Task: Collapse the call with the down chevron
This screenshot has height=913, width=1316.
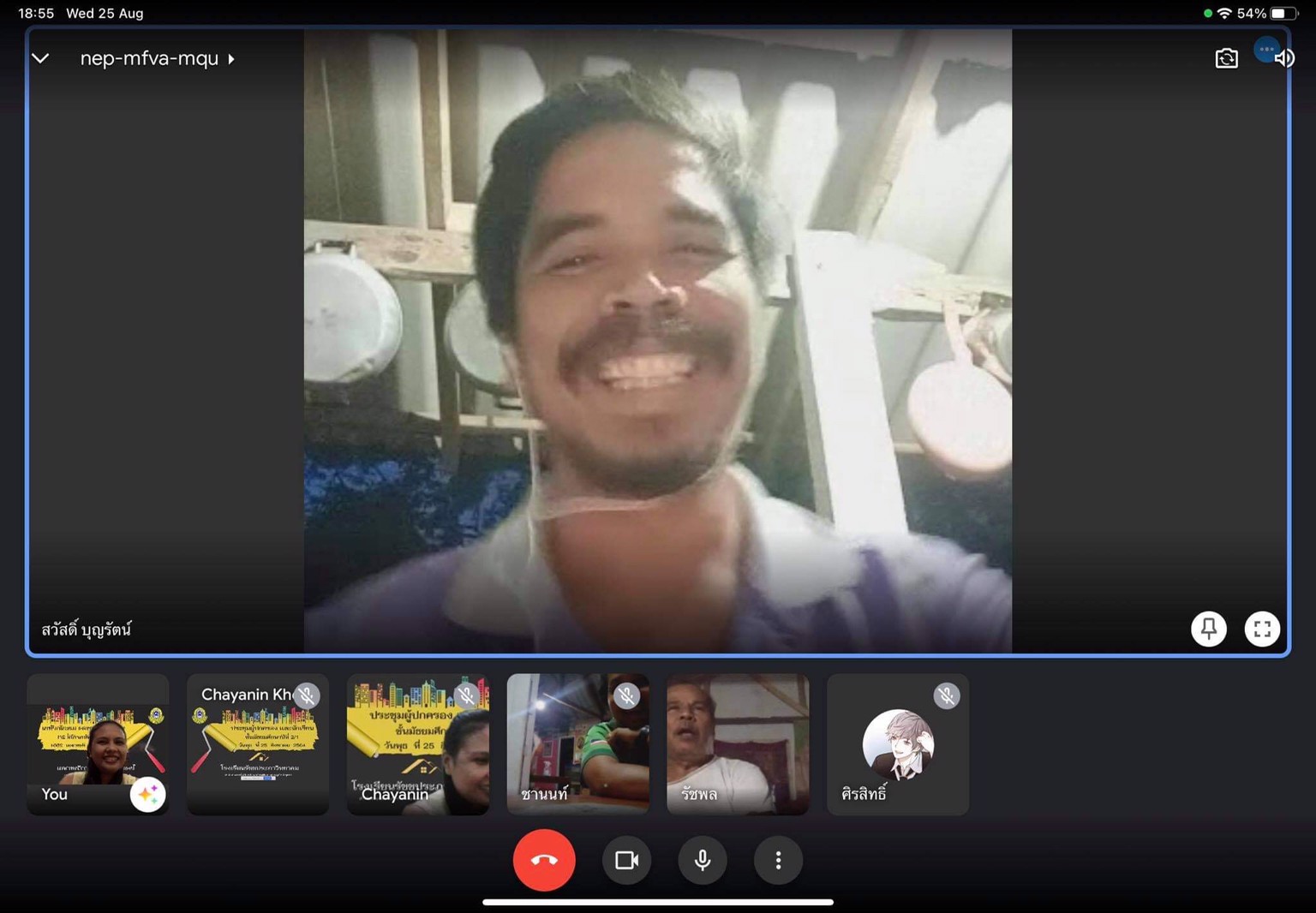Action: [40, 58]
